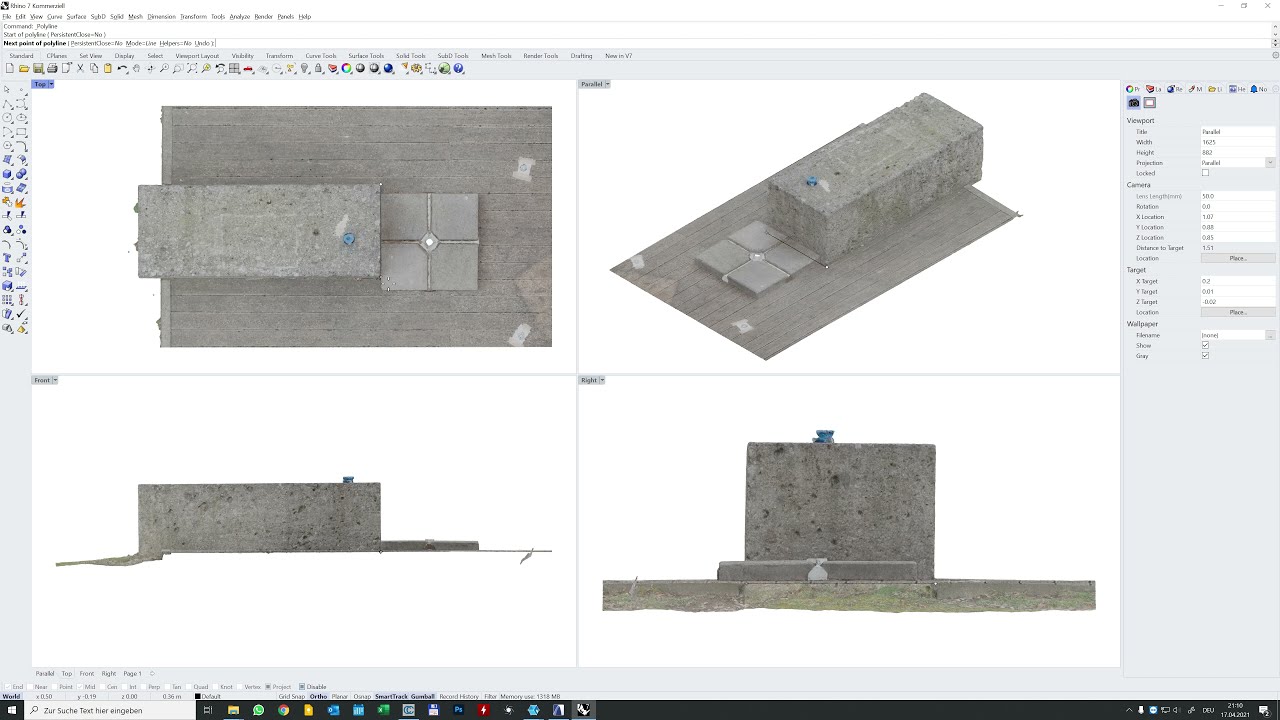Select the Pan hand tool icon
The width and height of the screenshot is (1280, 720).
[x=137, y=68]
